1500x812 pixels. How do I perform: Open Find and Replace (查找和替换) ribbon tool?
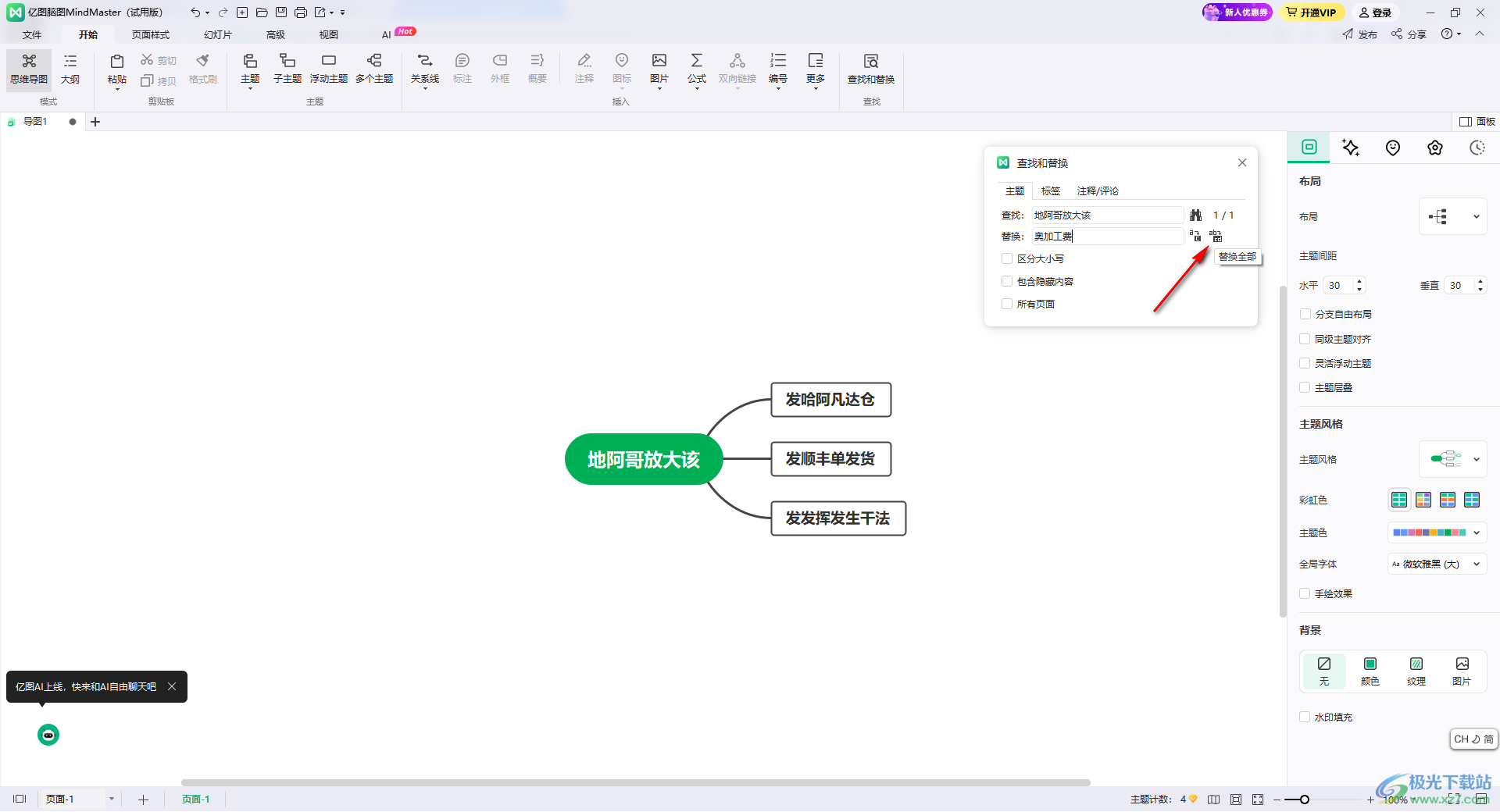pyautogui.click(x=871, y=69)
